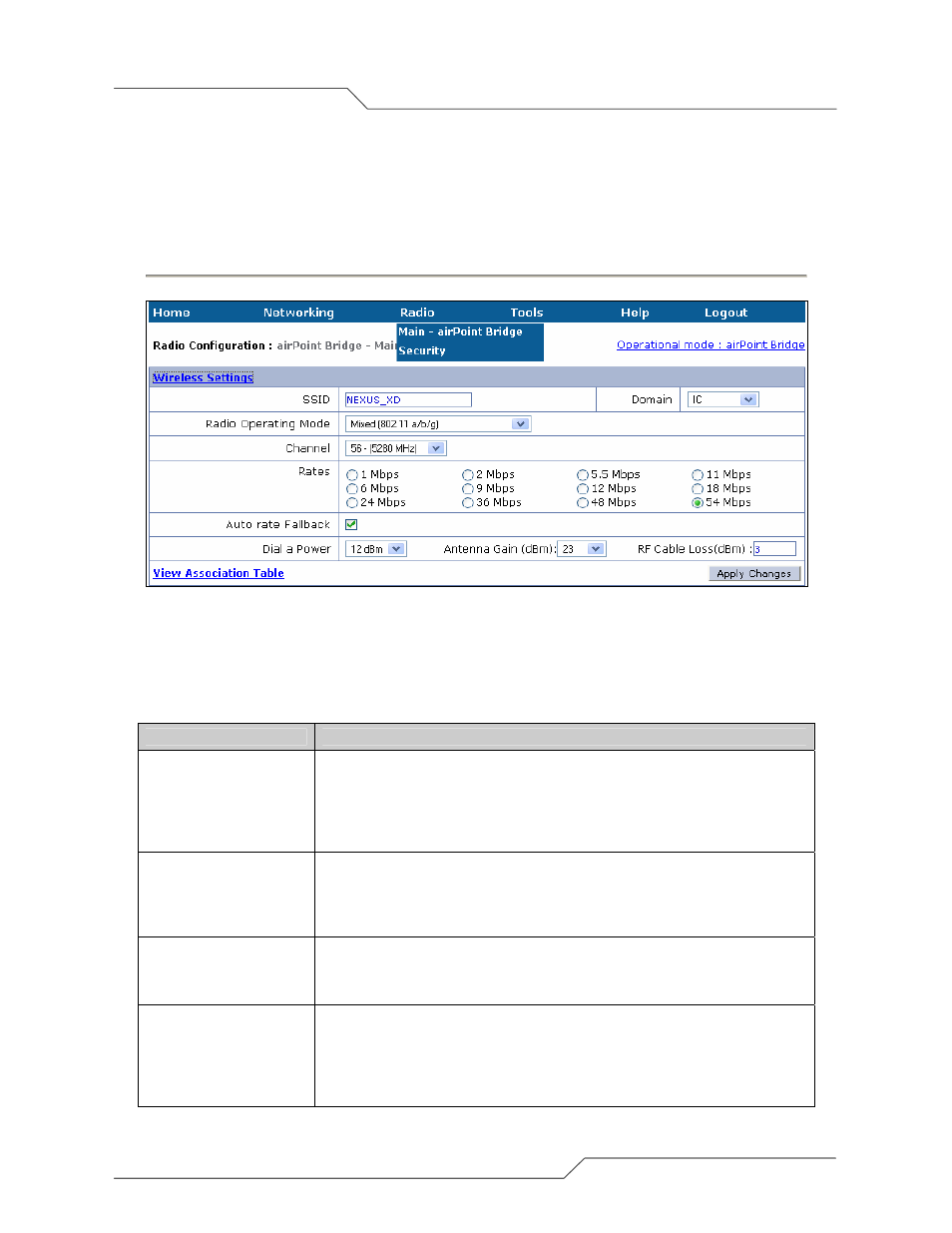Image resolution: width=952 pixels, height=1233 pixels.
Task: Select the 54 Mbps rate
Action: coord(698,503)
